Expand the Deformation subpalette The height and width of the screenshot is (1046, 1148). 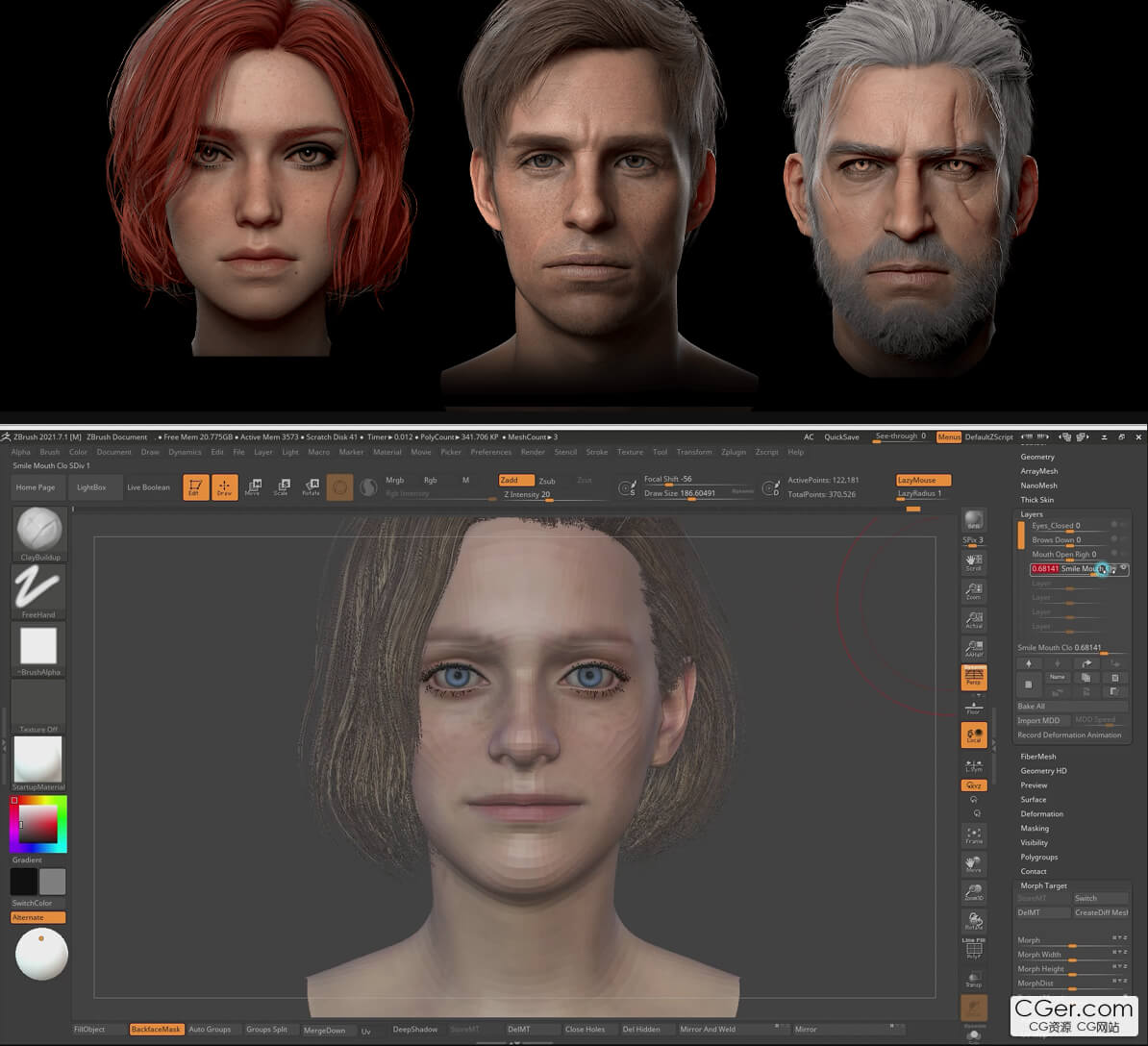[x=1042, y=814]
